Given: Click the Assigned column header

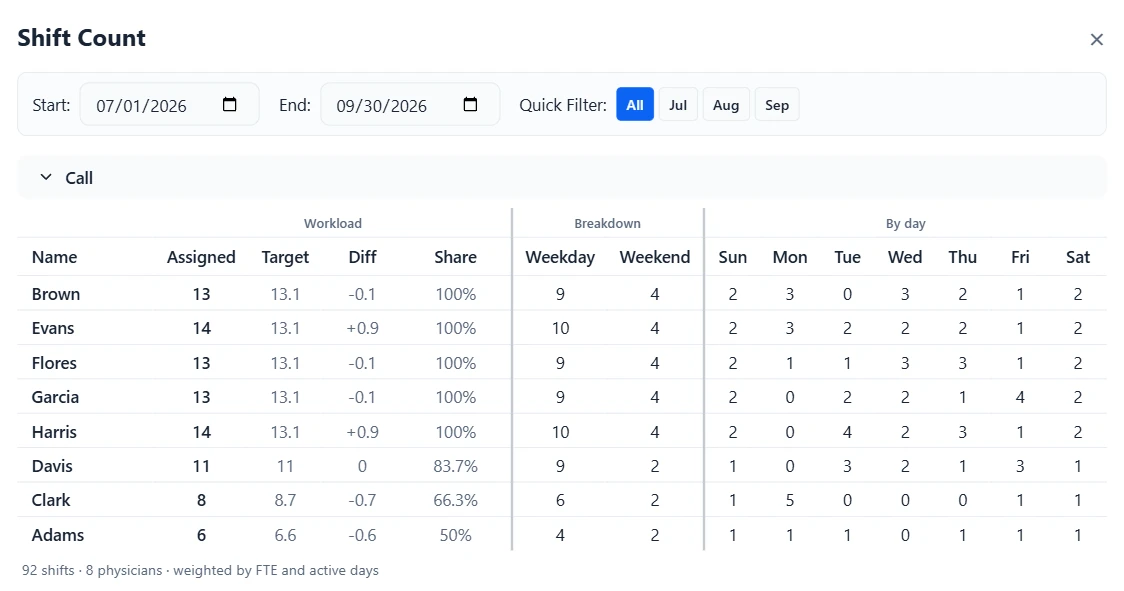Looking at the screenshot, I should 201,257.
